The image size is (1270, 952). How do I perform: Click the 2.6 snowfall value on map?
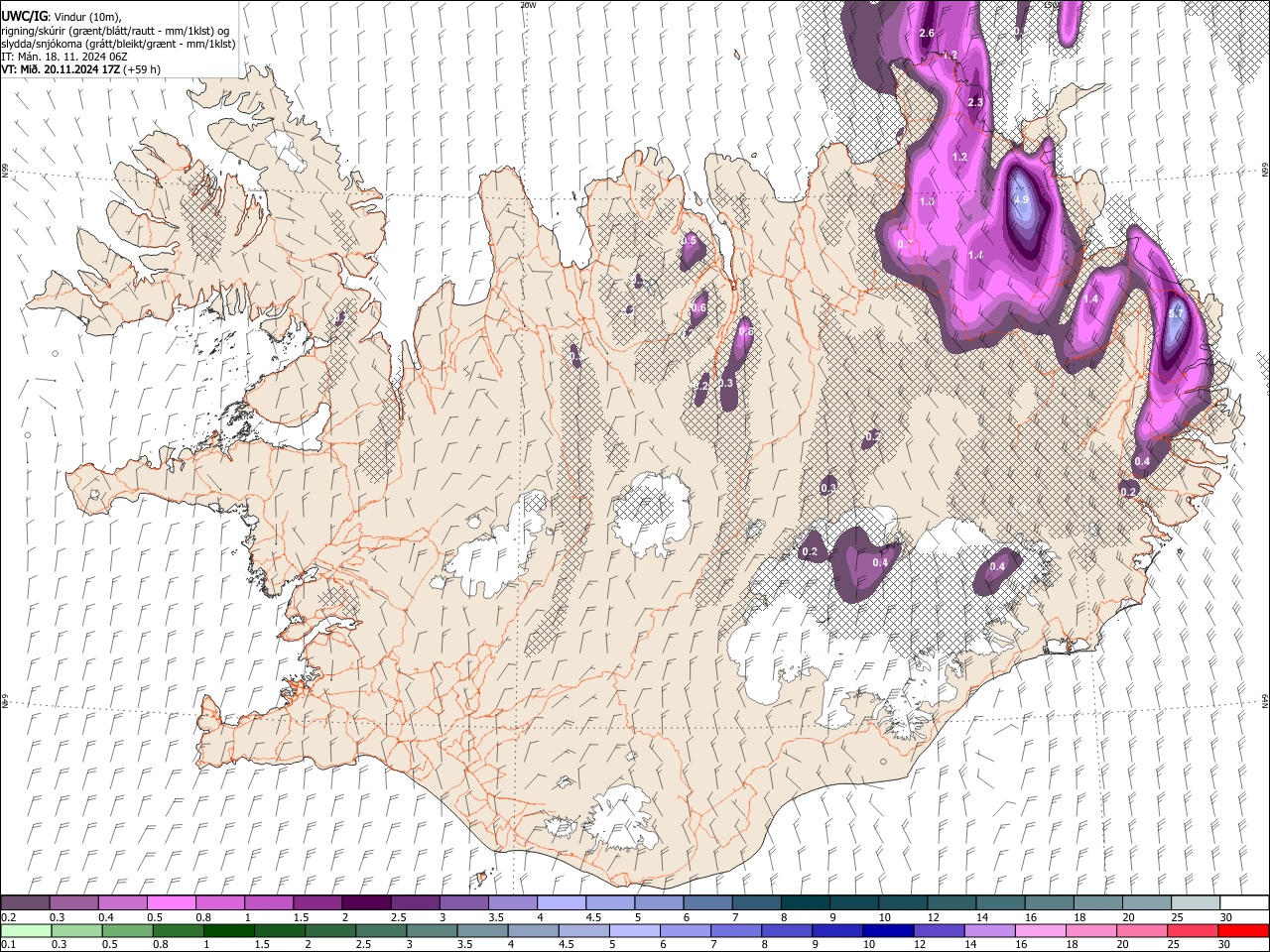coord(928,34)
